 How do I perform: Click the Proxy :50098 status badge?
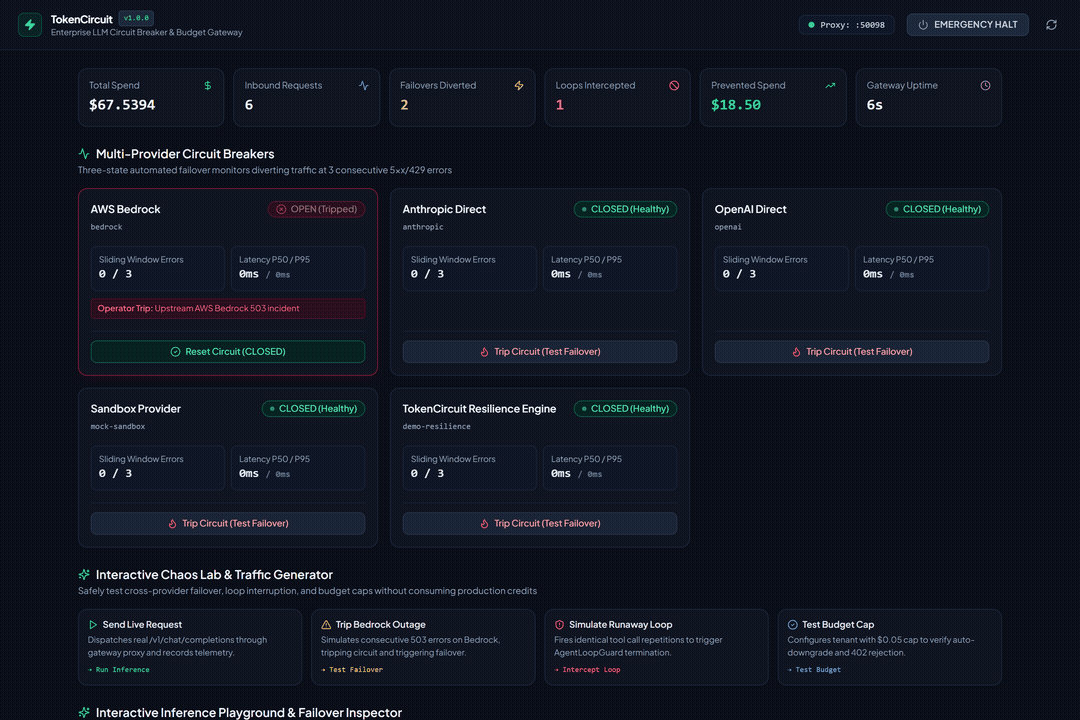(847, 25)
